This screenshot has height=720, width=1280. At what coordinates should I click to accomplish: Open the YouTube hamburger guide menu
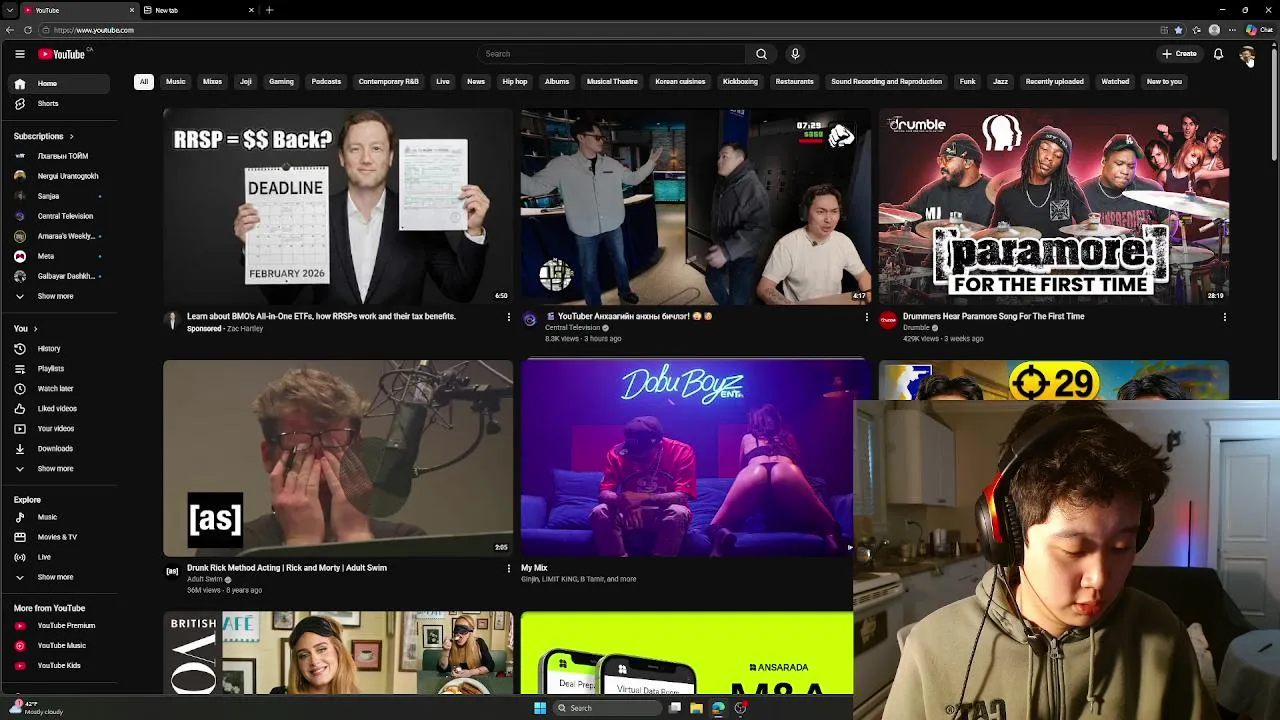(x=19, y=54)
